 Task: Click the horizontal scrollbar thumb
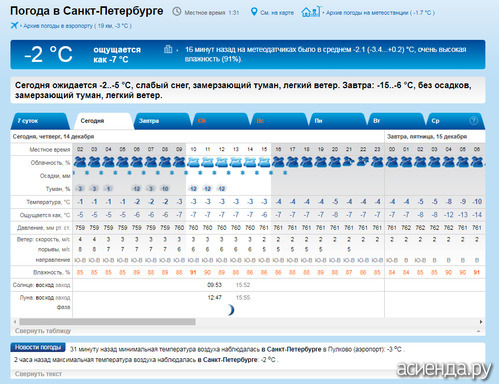pyautogui.click(x=107, y=322)
